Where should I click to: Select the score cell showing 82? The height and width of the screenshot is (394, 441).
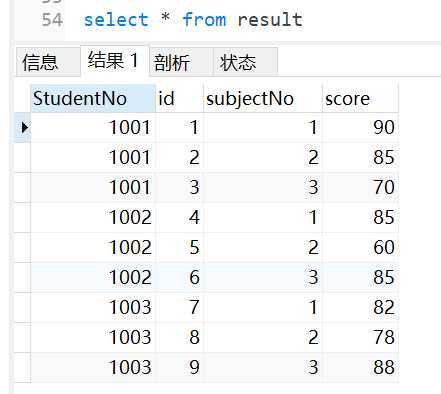pyautogui.click(x=360, y=307)
